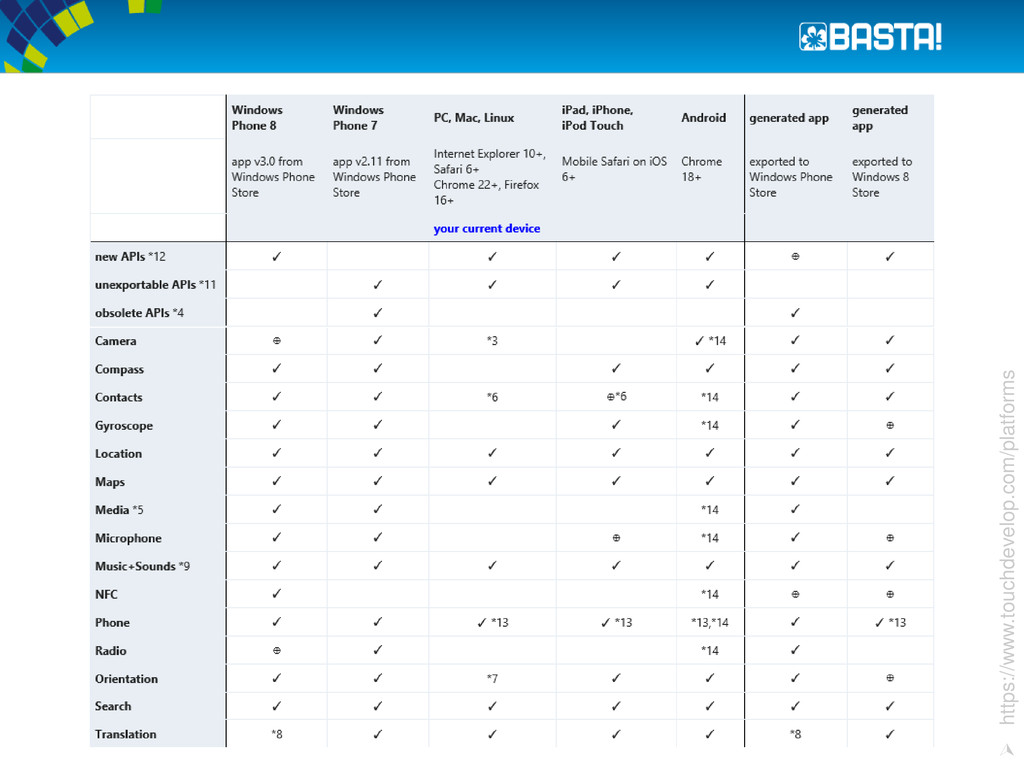Click the Microphone circled-plus under Windows 8 Store export
1024x768 pixels.
[890, 538]
